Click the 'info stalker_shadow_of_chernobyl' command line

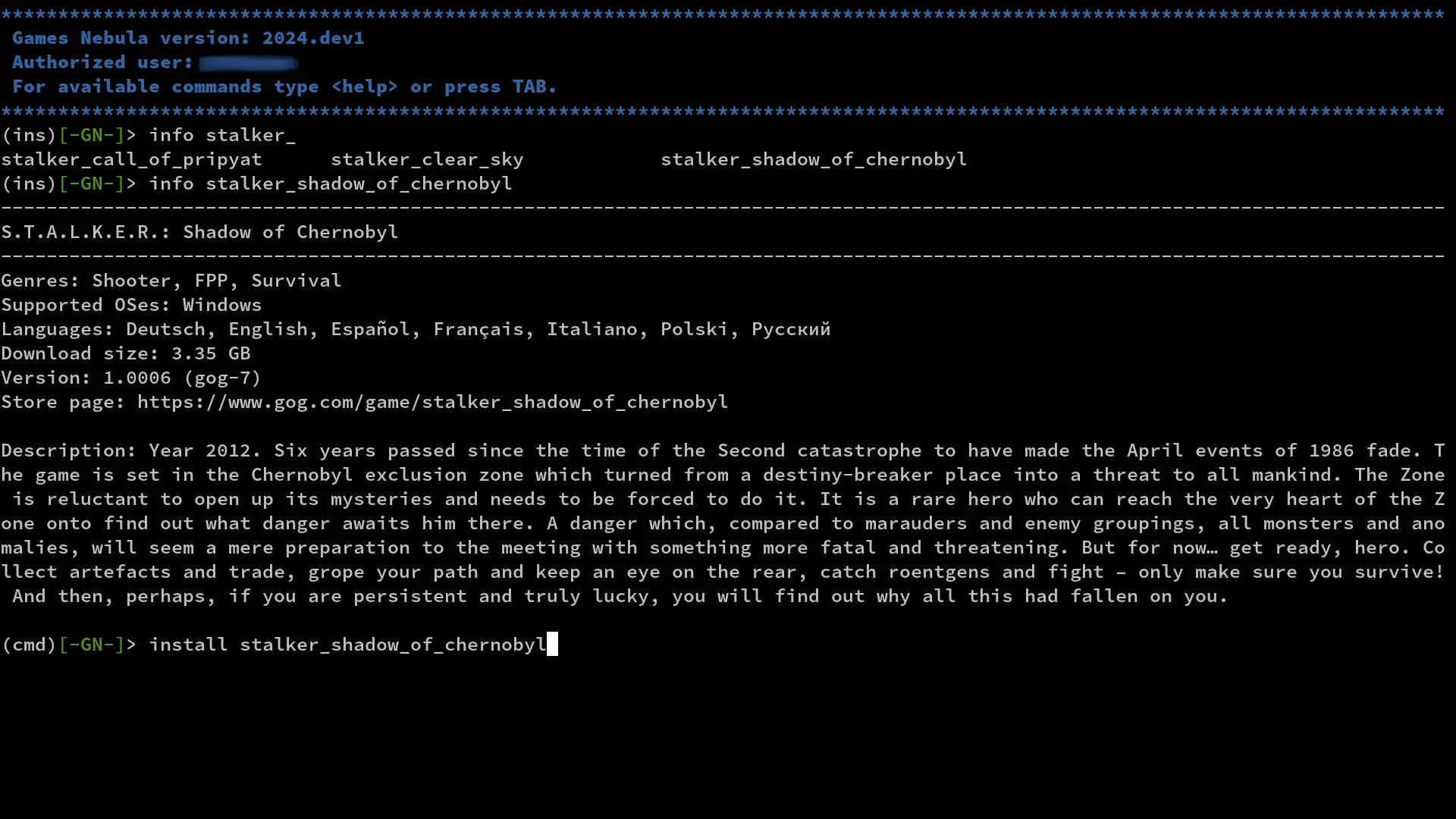coord(330,184)
